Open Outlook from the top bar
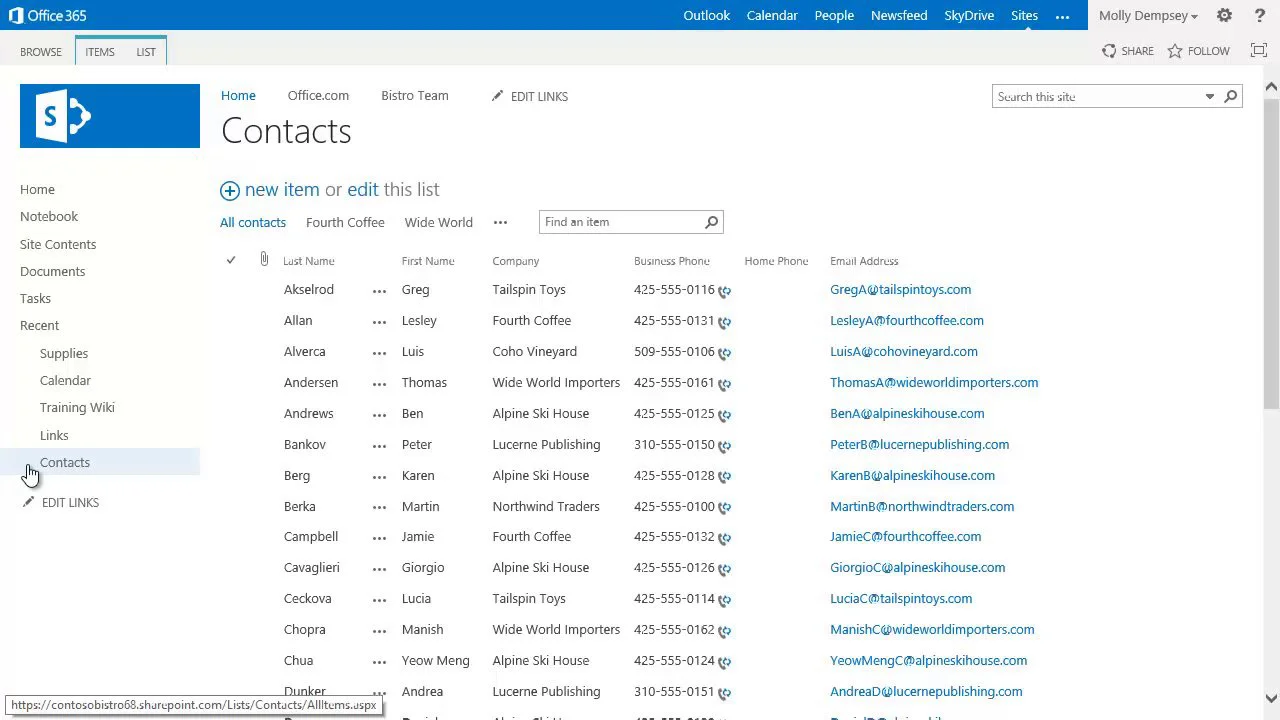This screenshot has height=720, width=1280. pos(707,16)
